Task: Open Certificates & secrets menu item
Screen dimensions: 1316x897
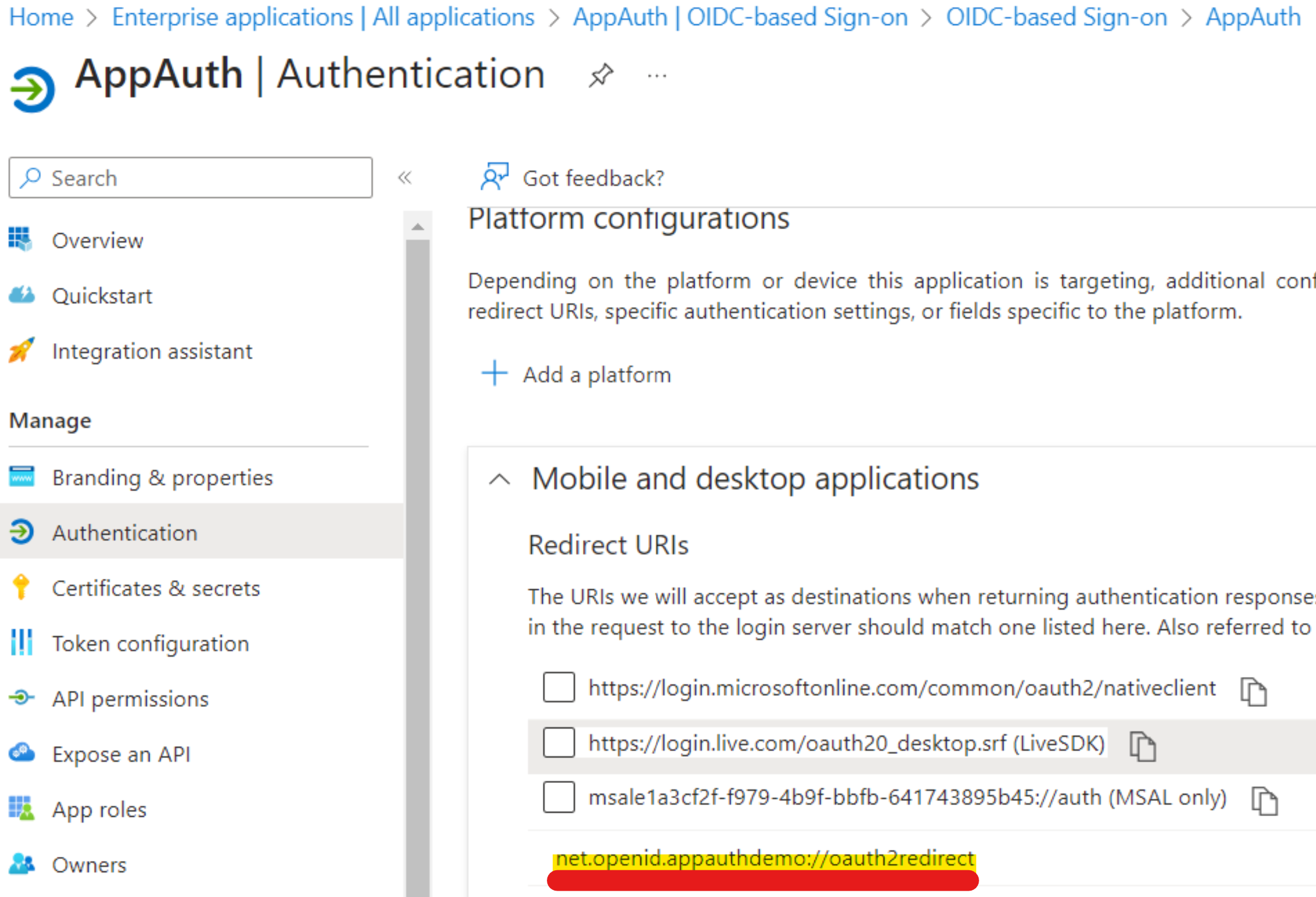Action: click(155, 588)
